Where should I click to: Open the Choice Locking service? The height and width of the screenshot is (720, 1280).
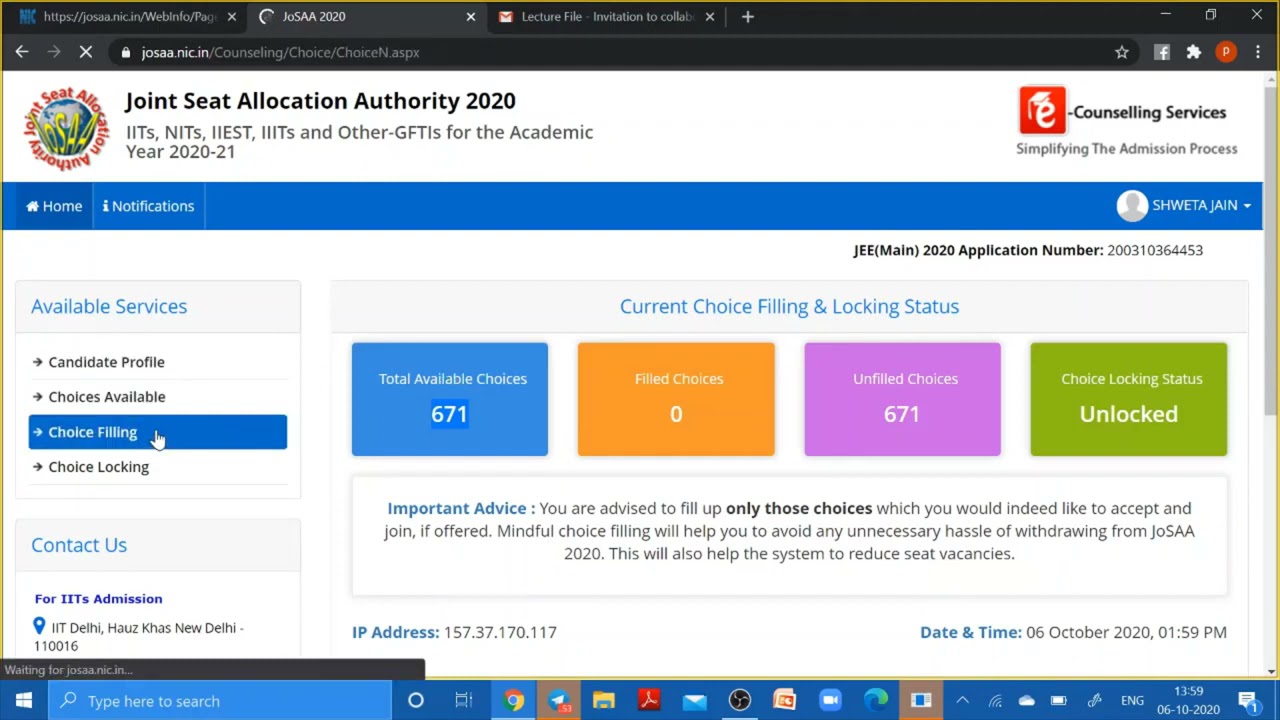98,467
